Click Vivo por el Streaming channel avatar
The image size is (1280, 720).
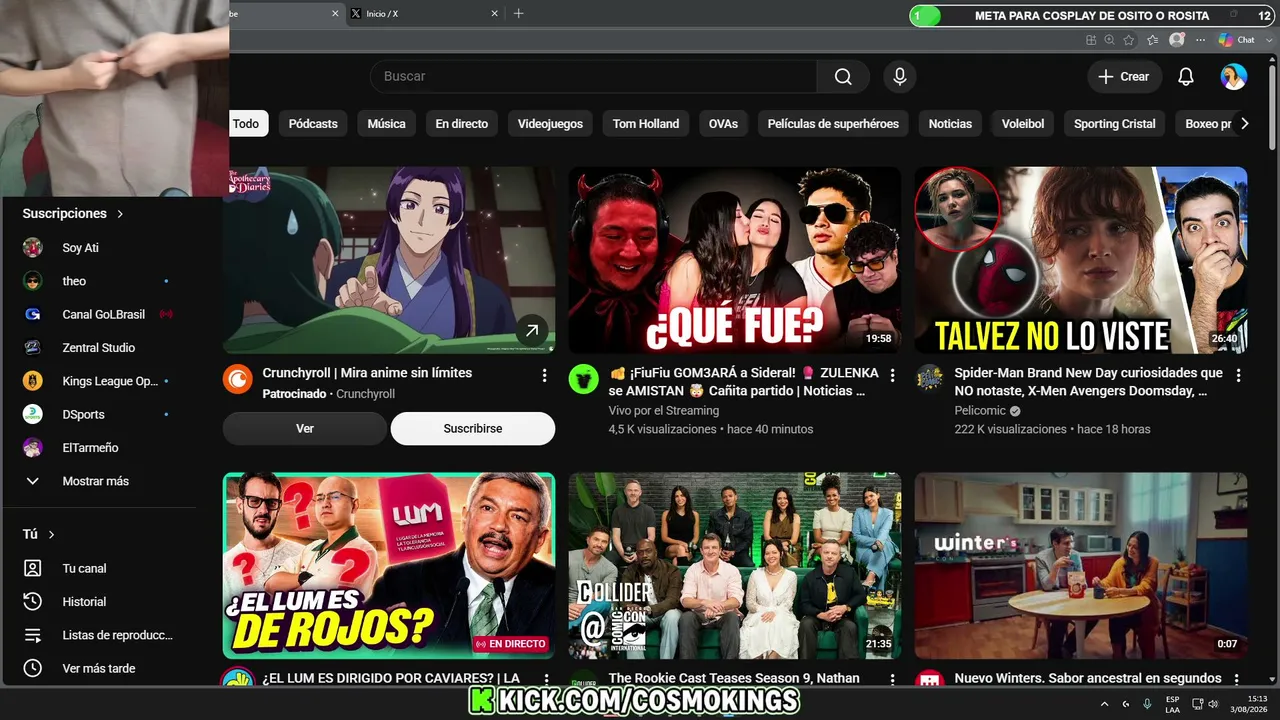coord(584,379)
